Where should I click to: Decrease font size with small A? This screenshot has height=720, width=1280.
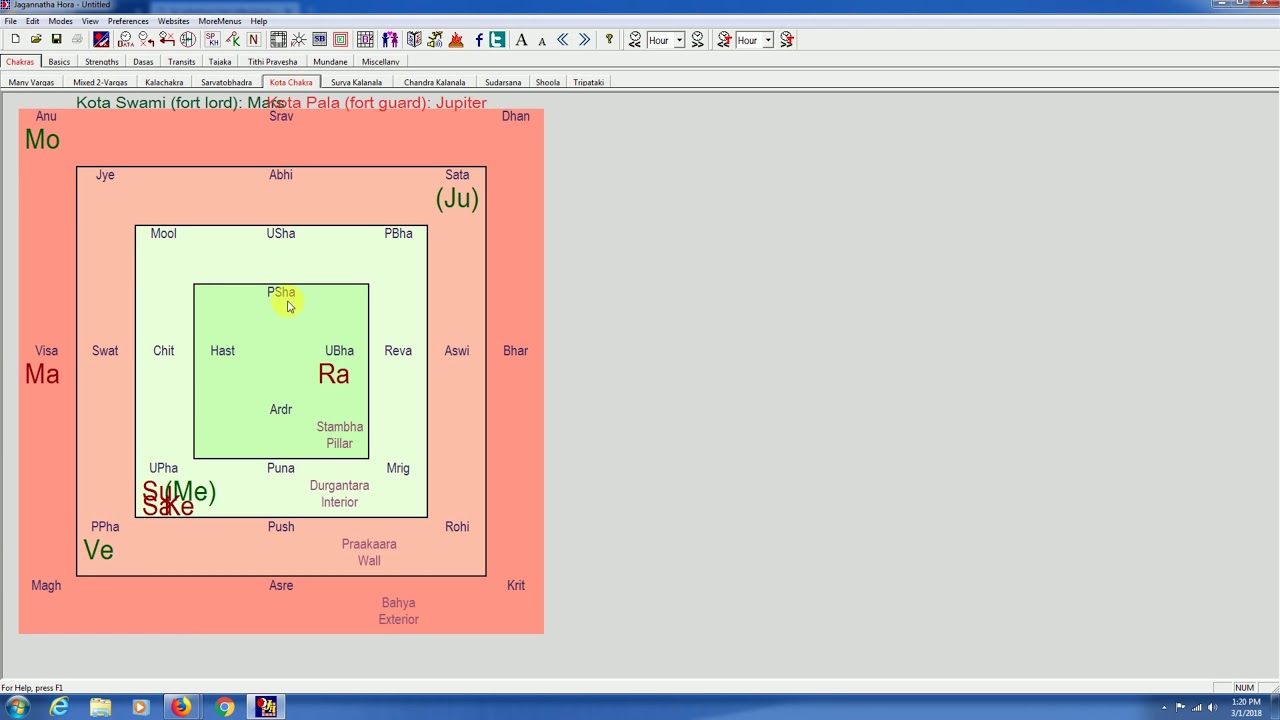[542, 40]
